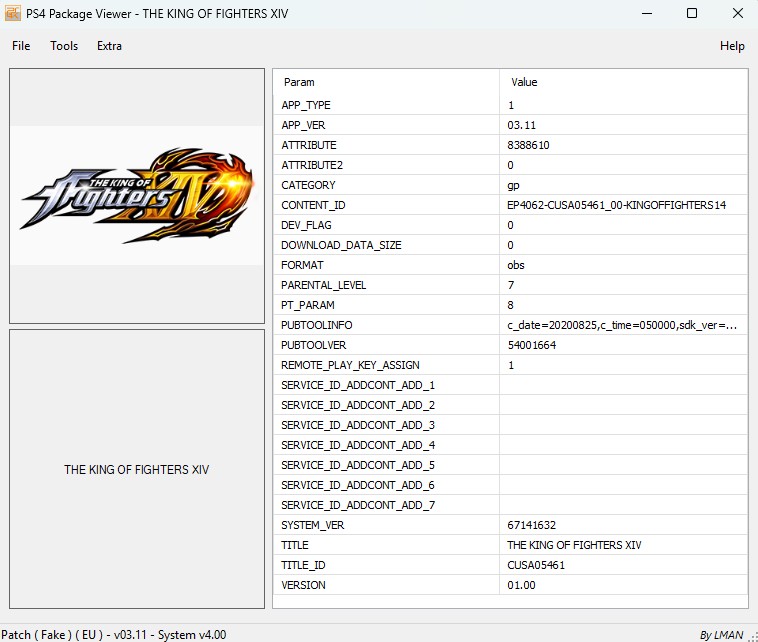758x642 pixels.
Task: Select the TITLE value THE KING OF FIGHTERS XIV
Action: pyautogui.click(x=574, y=545)
